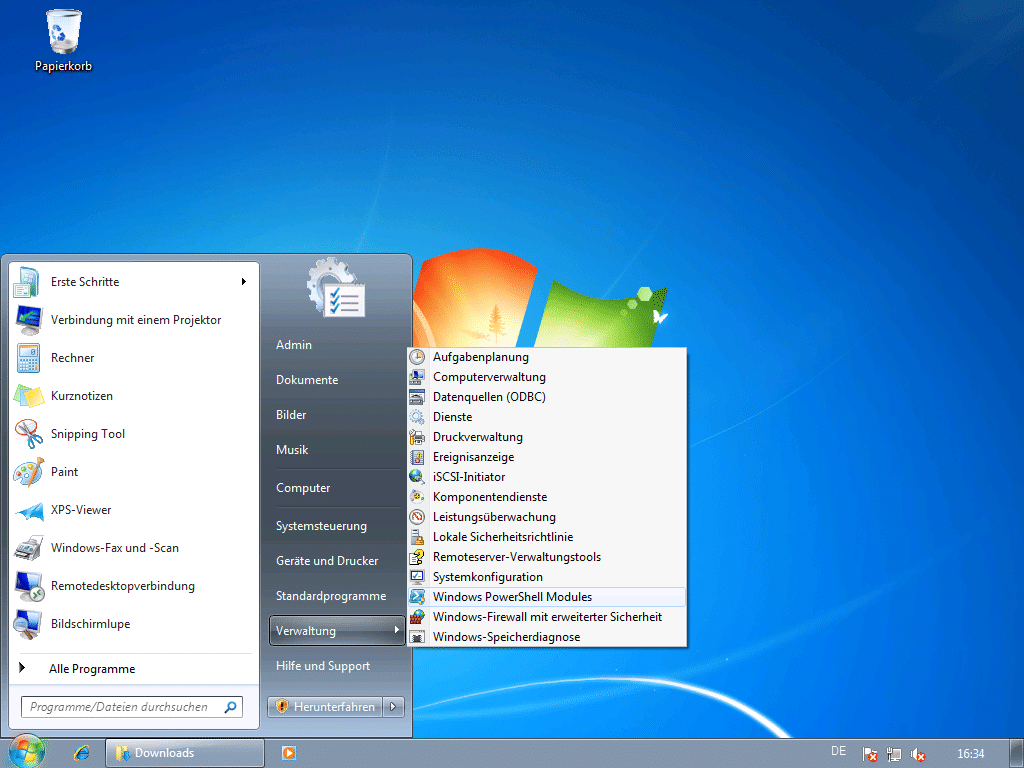This screenshot has height=768, width=1024.
Task: Click the DE language indicator
Action: tap(839, 752)
